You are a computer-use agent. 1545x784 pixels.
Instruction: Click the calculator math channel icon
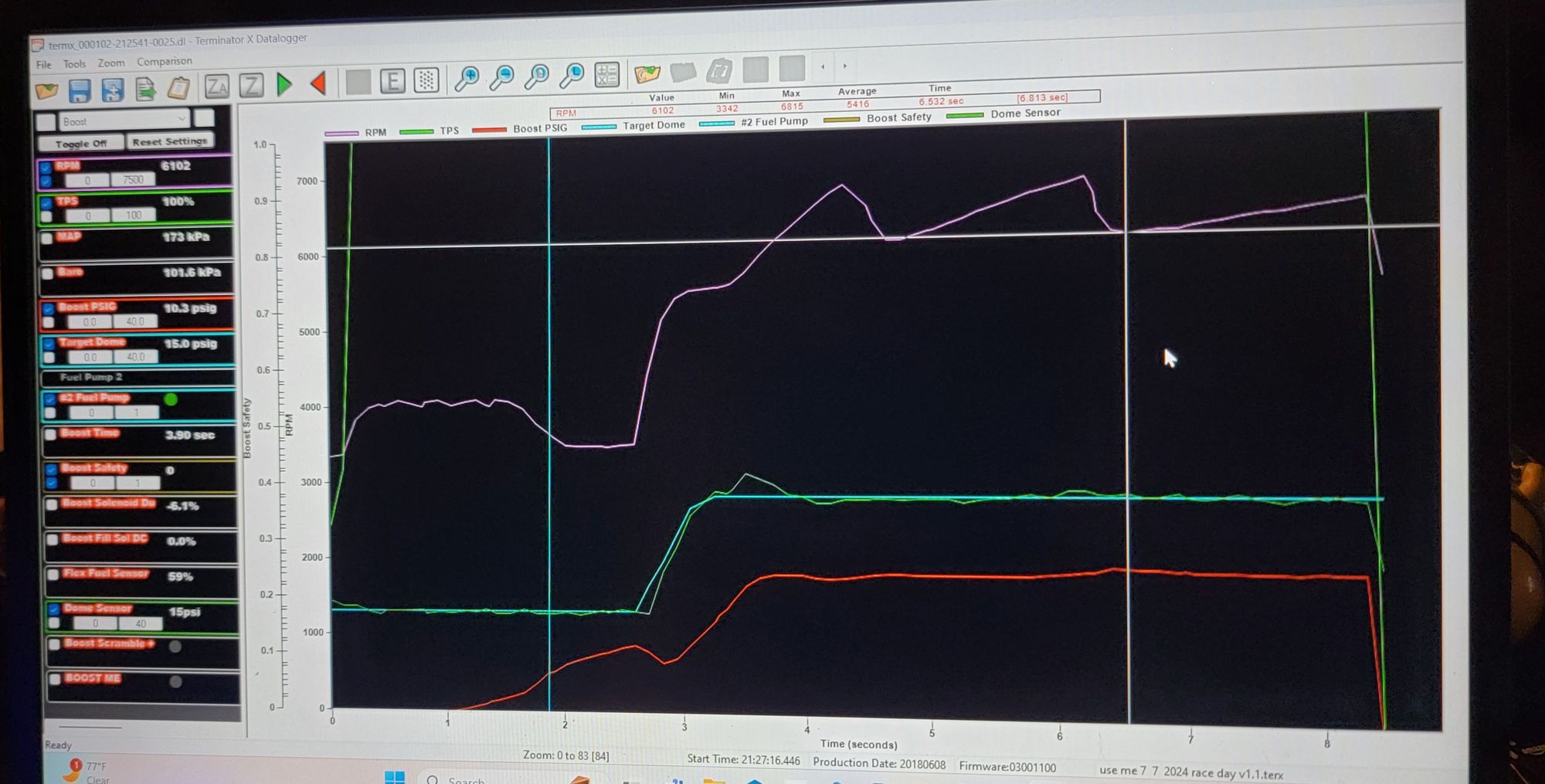coord(607,75)
